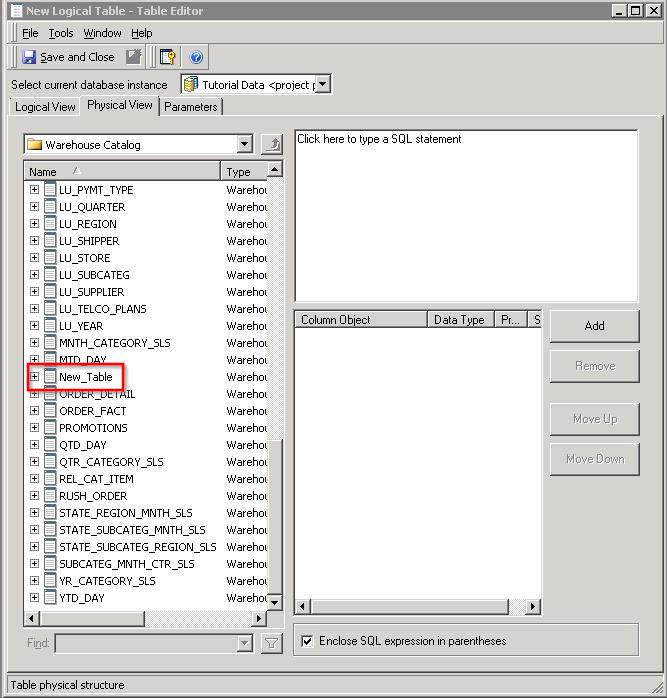Click into the SQL statement text area
This screenshot has height=698, width=667.
point(466,216)
